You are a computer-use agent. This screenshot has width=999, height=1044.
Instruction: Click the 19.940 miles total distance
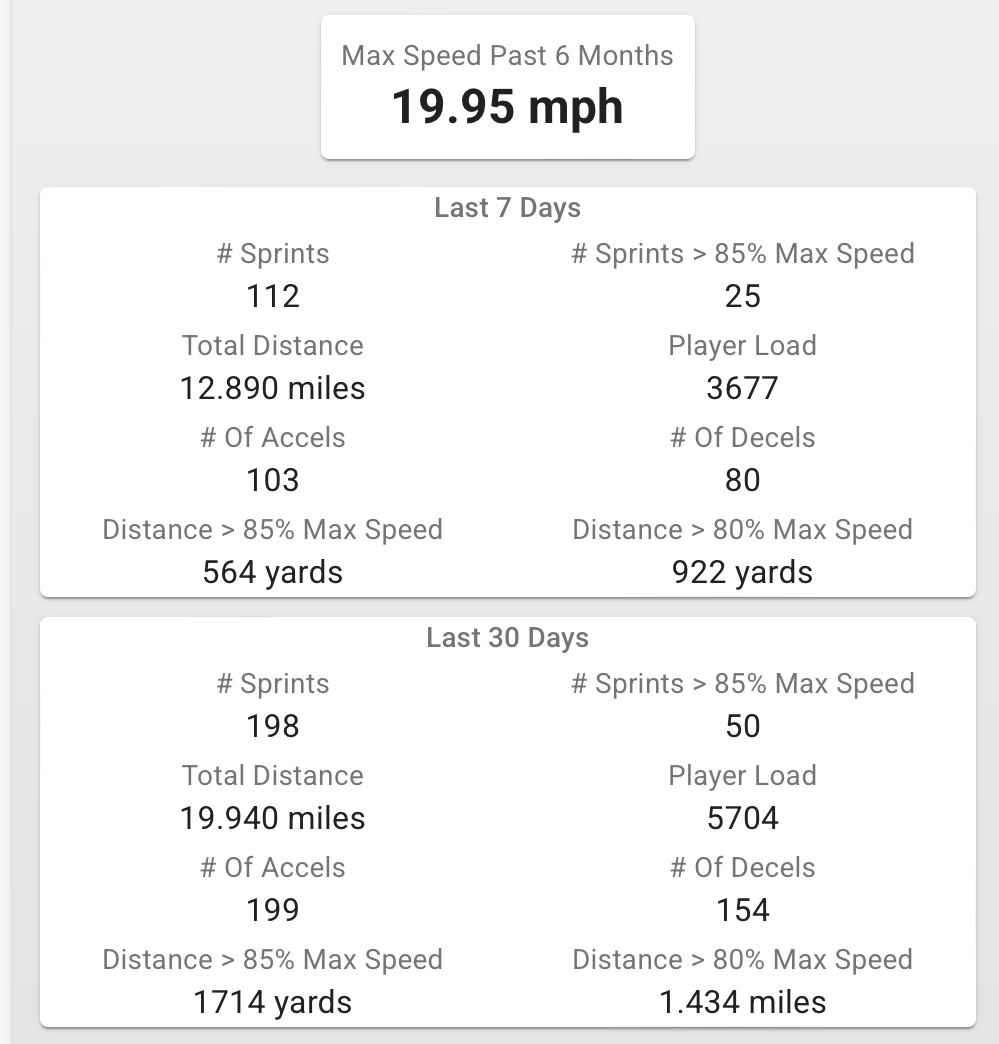(x=273, y=818)
